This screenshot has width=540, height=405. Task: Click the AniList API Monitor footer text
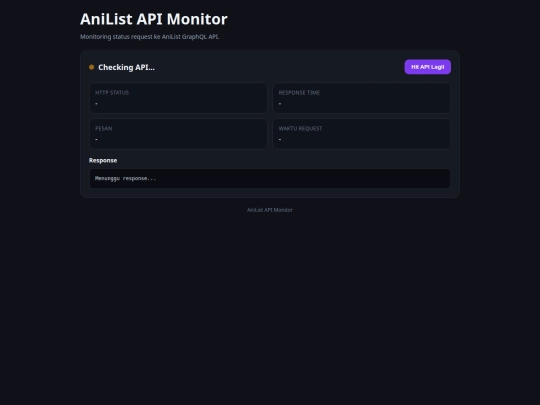(270, 210)
